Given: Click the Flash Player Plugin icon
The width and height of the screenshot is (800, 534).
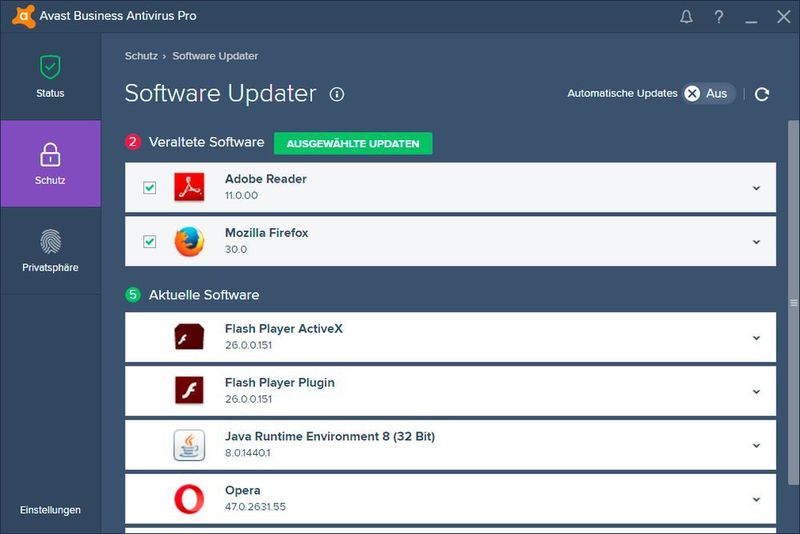Looking at the screenshot, I should pyautogui.click(x=189, y=390).
